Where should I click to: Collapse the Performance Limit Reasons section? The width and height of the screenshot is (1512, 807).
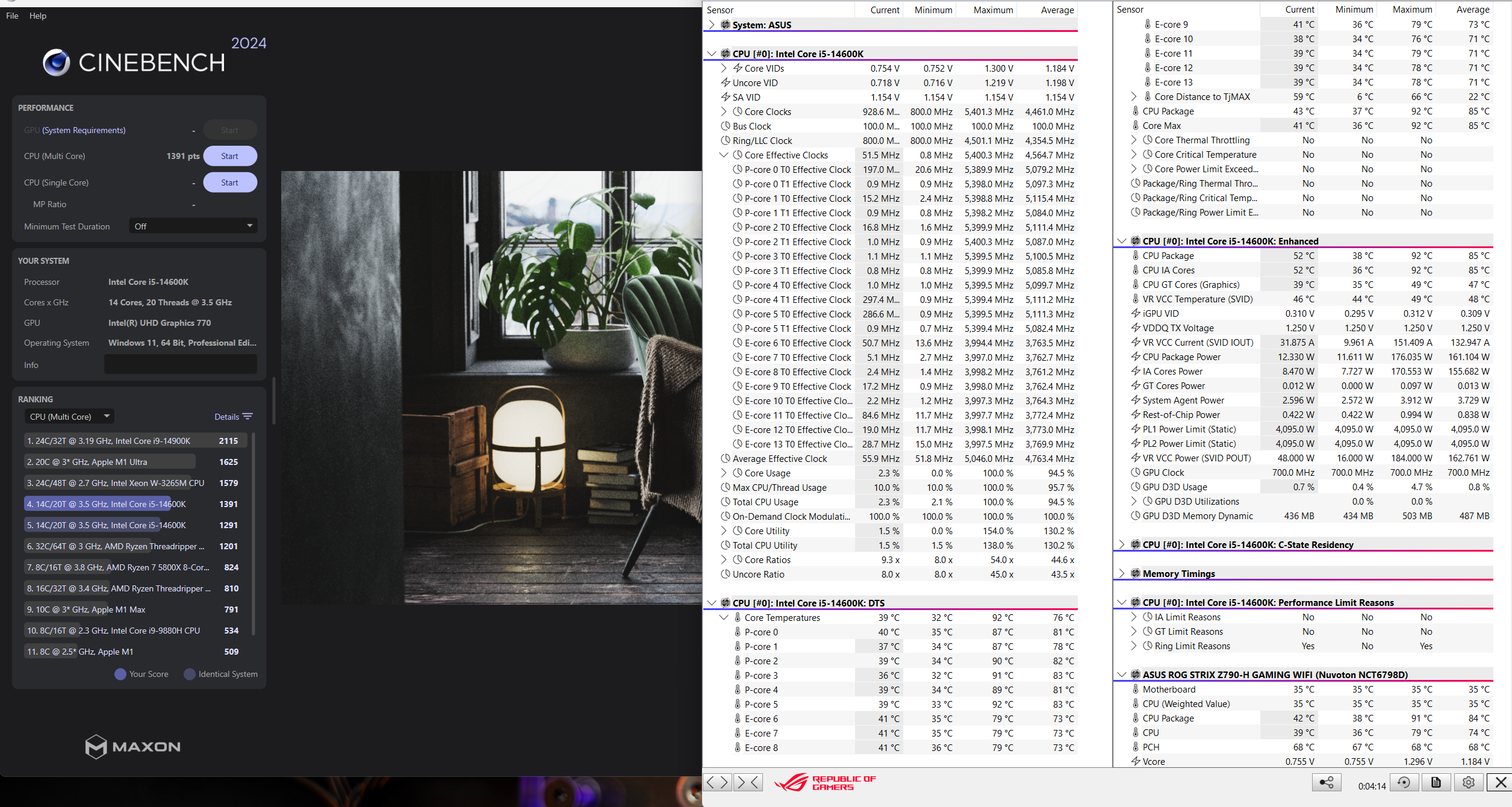pyautogui.click(x=1121, y=602)
